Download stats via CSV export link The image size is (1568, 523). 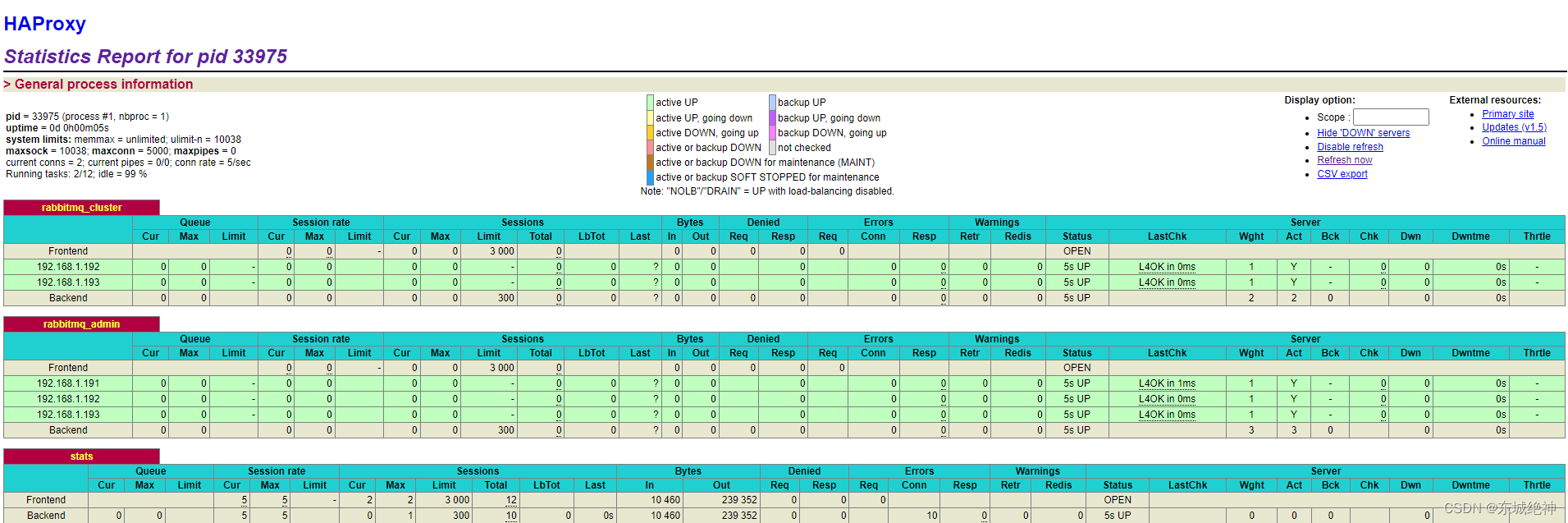(1342, 174)
